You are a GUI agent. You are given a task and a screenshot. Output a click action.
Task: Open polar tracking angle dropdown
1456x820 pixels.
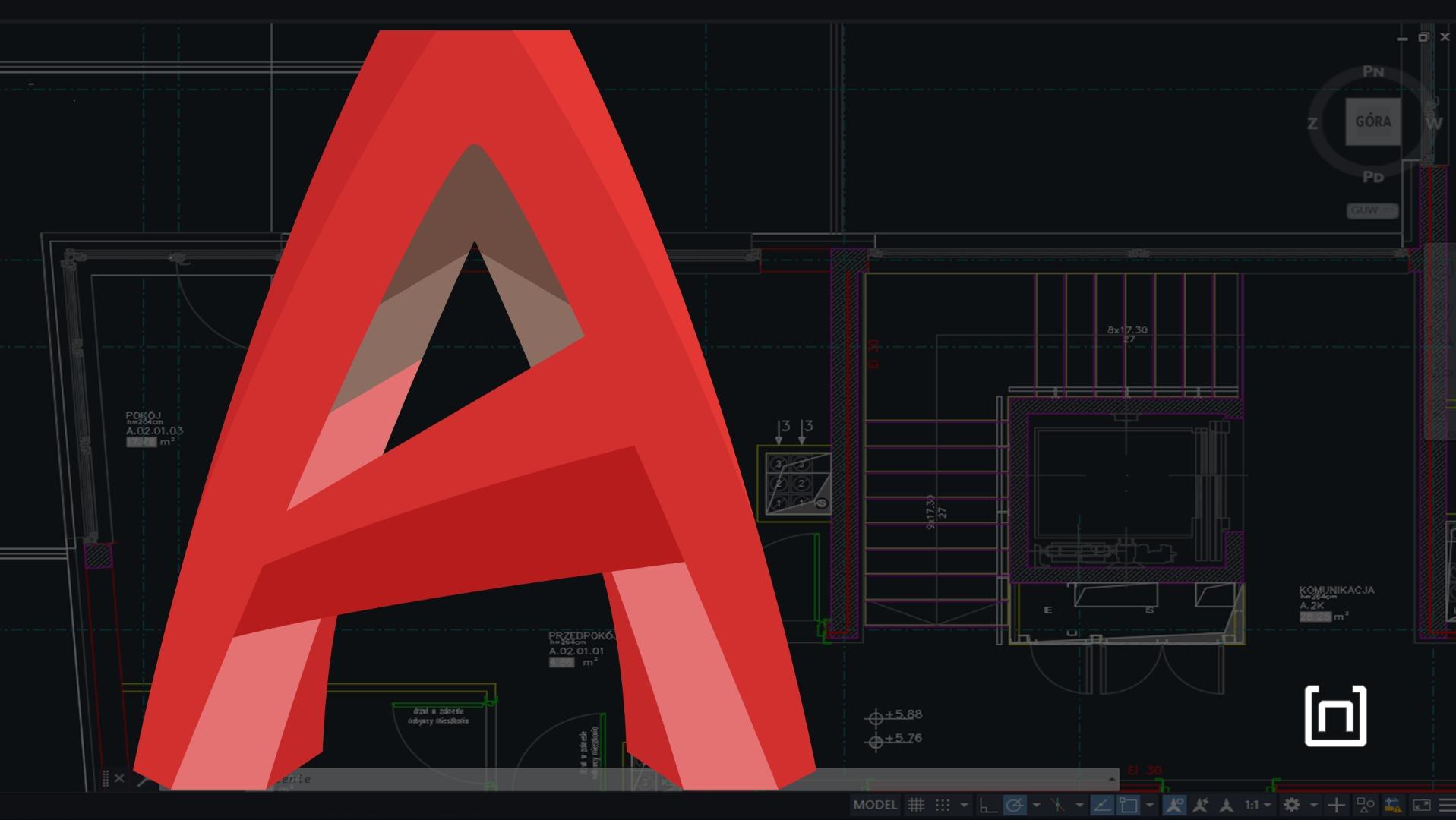[1036, 805]
